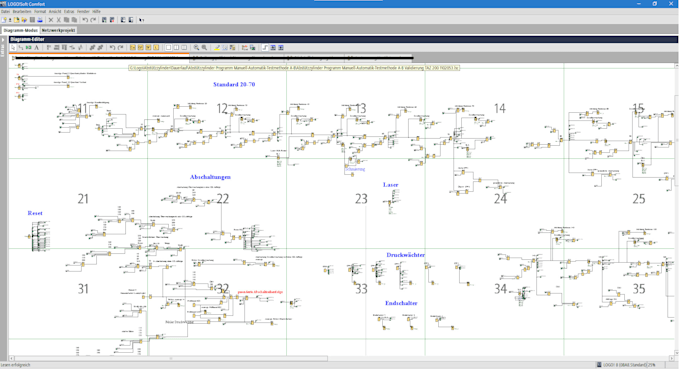
Task: Click the Standard 20-70 heading label
Action: point(234,85)
